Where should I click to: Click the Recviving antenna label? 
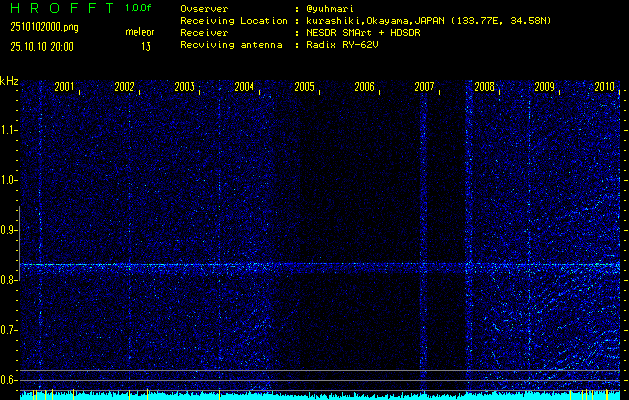(231, 45)
